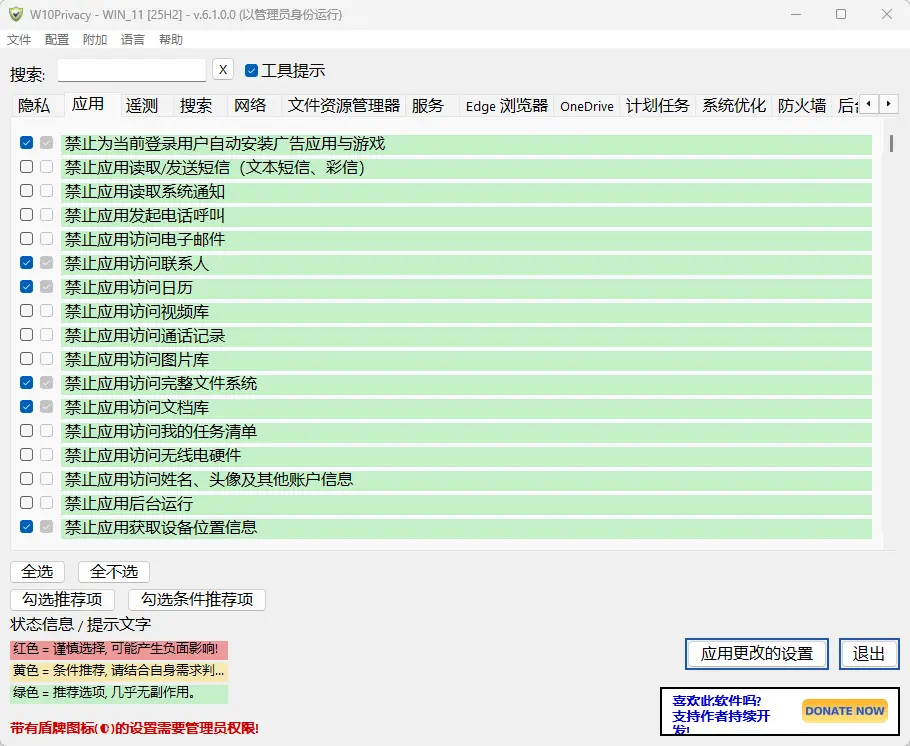910x746 pixels.
Task: Check the 禁止应用读取系统通知 checkbox
Action: click(26, 190)
